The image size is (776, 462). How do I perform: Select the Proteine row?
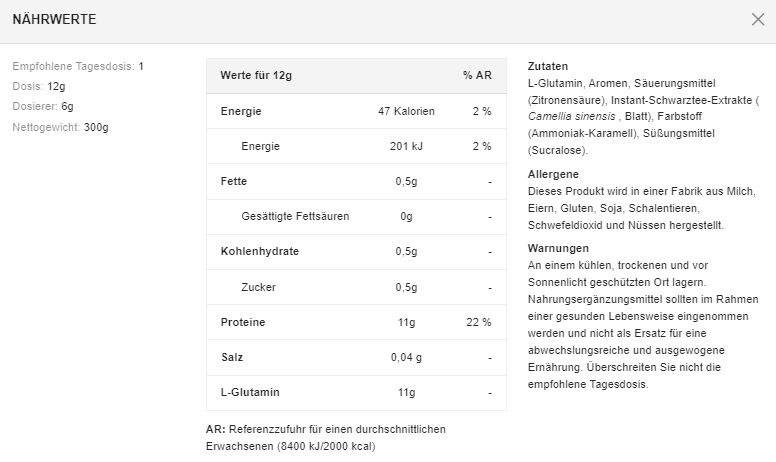tap(356, 322)
